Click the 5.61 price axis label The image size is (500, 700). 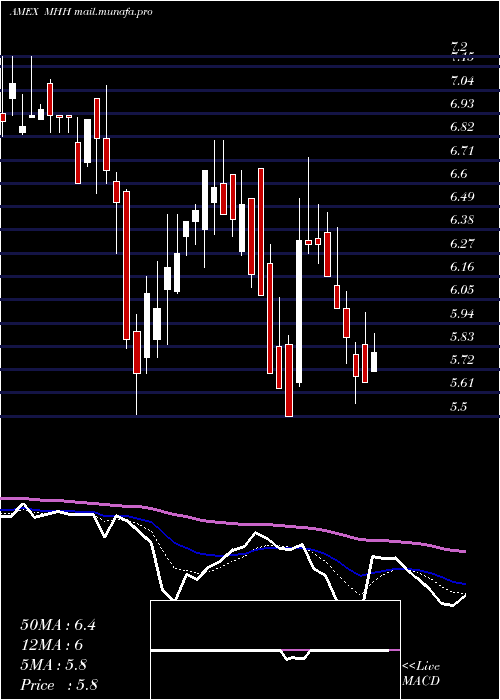462,383
